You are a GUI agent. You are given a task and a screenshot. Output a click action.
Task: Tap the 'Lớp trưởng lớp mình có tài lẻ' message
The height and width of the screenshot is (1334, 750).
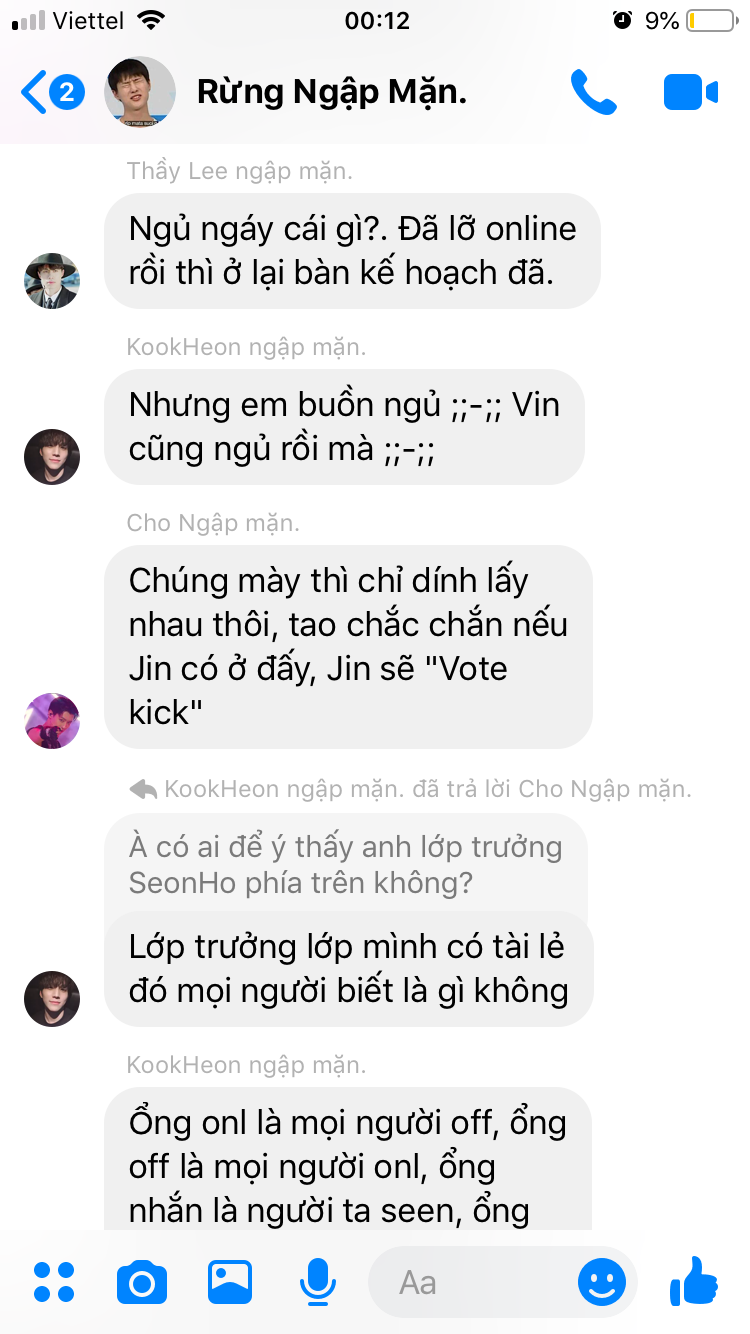point(348,969)
